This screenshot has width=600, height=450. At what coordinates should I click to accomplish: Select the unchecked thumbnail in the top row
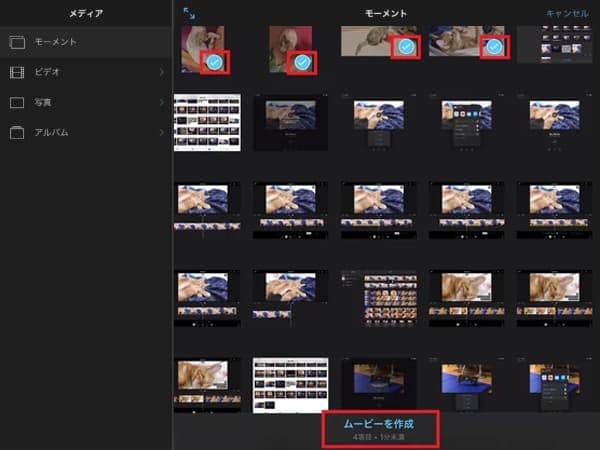(557, 44)
